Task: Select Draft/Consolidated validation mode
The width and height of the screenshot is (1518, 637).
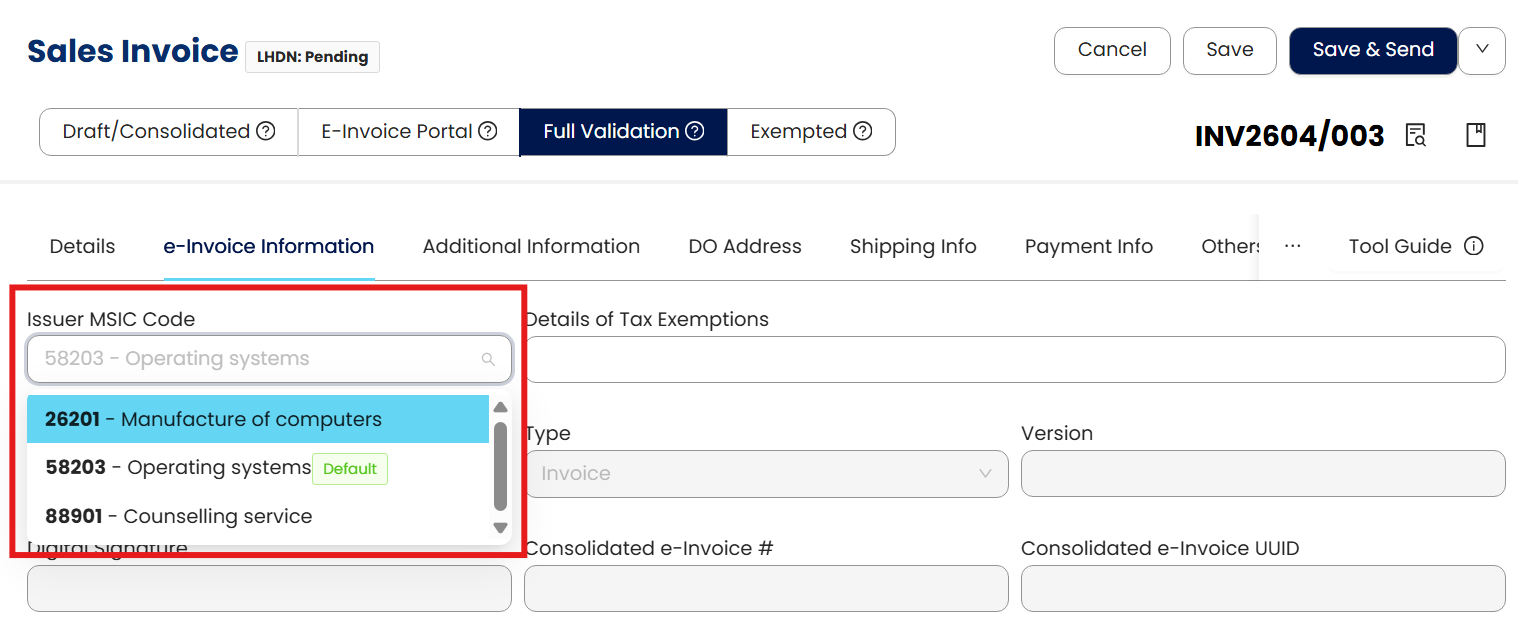Action: pos(156,131)
